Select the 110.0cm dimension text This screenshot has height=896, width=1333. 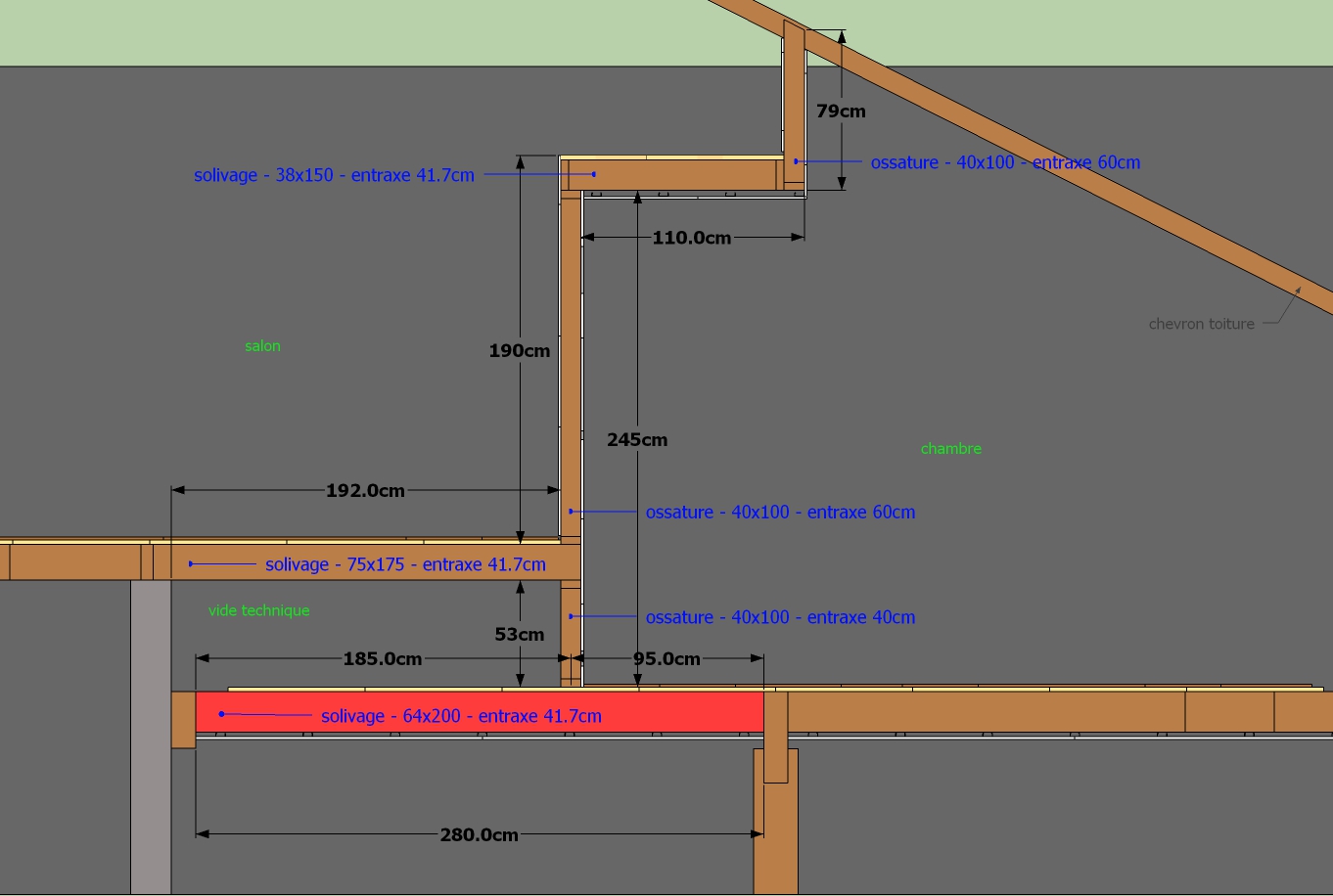point(692,237)
